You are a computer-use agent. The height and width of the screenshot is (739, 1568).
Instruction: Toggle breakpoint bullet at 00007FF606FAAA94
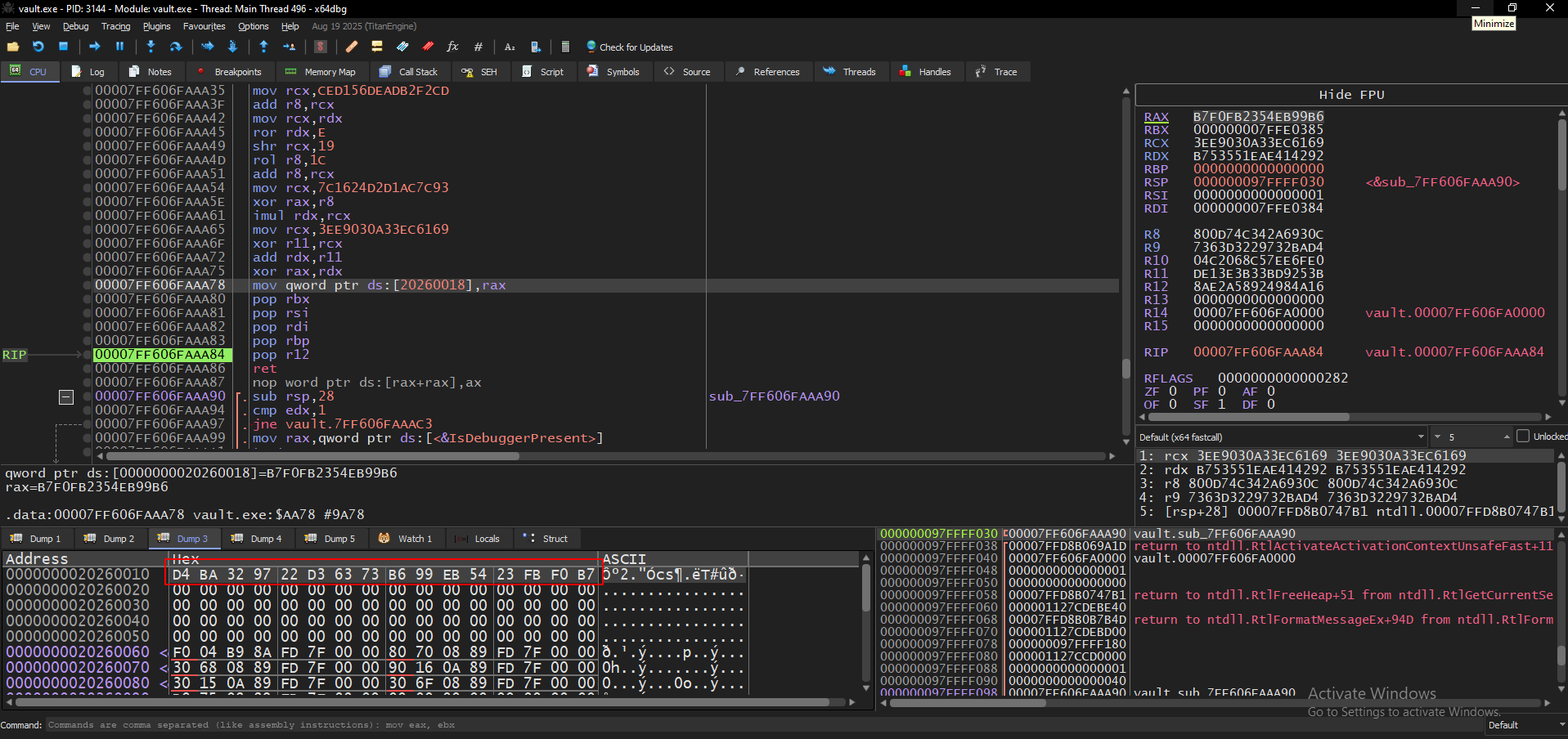88,410
